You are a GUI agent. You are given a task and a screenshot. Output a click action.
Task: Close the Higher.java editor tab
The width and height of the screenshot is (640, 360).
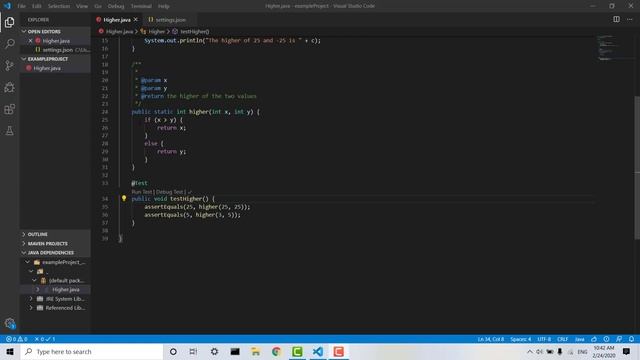click(x=136, y=20)
